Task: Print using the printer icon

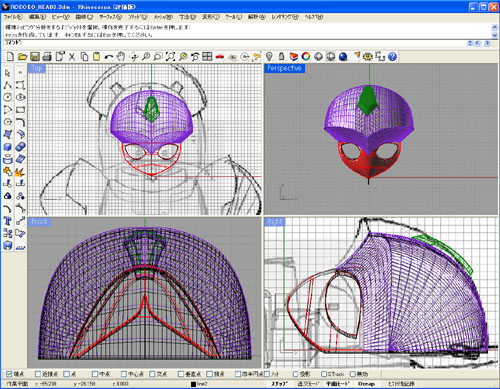Action: tap(47, 57)
